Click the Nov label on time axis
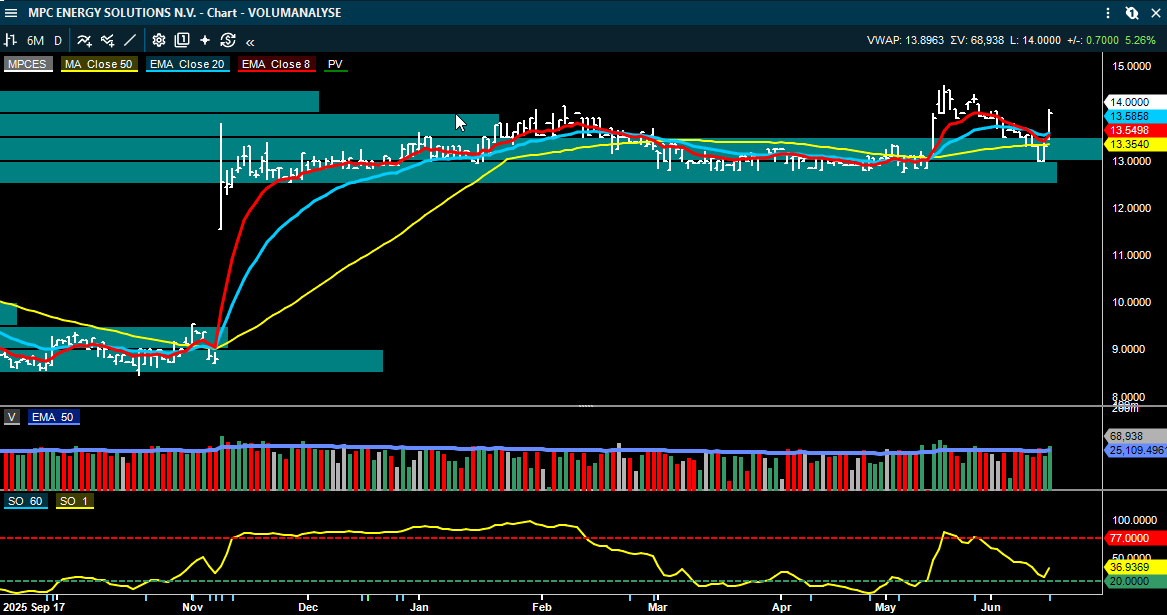The width and height of the screenshot is (1167, 615). pyautogui.click(x=193, y=607)
